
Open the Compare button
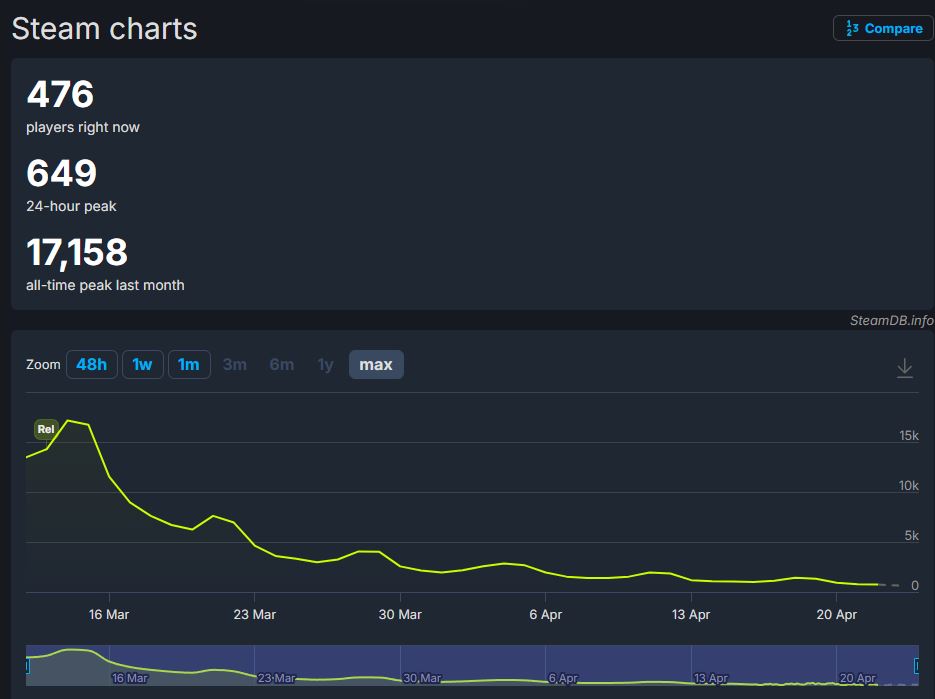click(x=883, y=29)
